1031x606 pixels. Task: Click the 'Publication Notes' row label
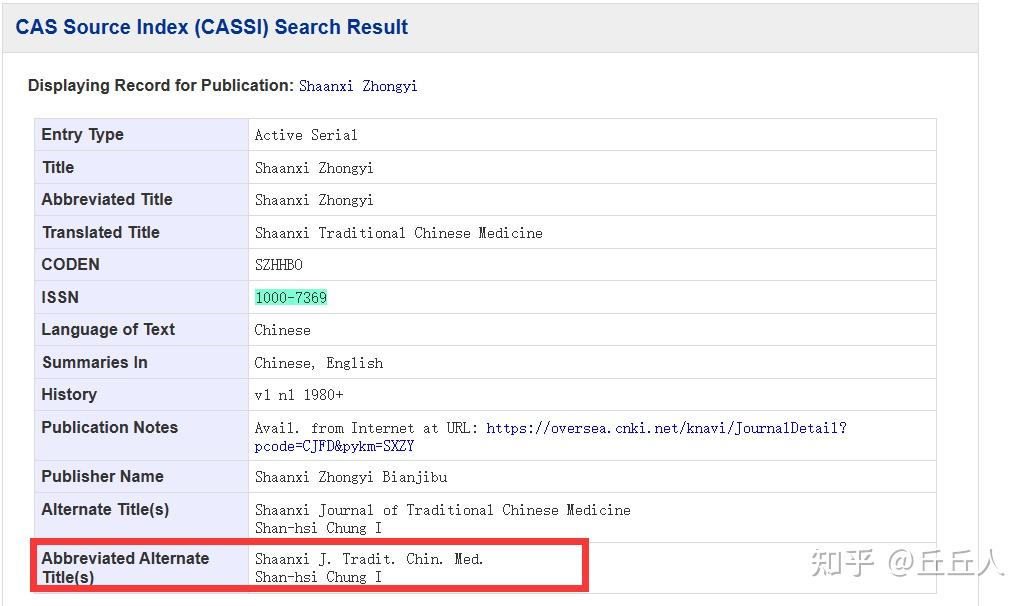[x=109, y=427]
